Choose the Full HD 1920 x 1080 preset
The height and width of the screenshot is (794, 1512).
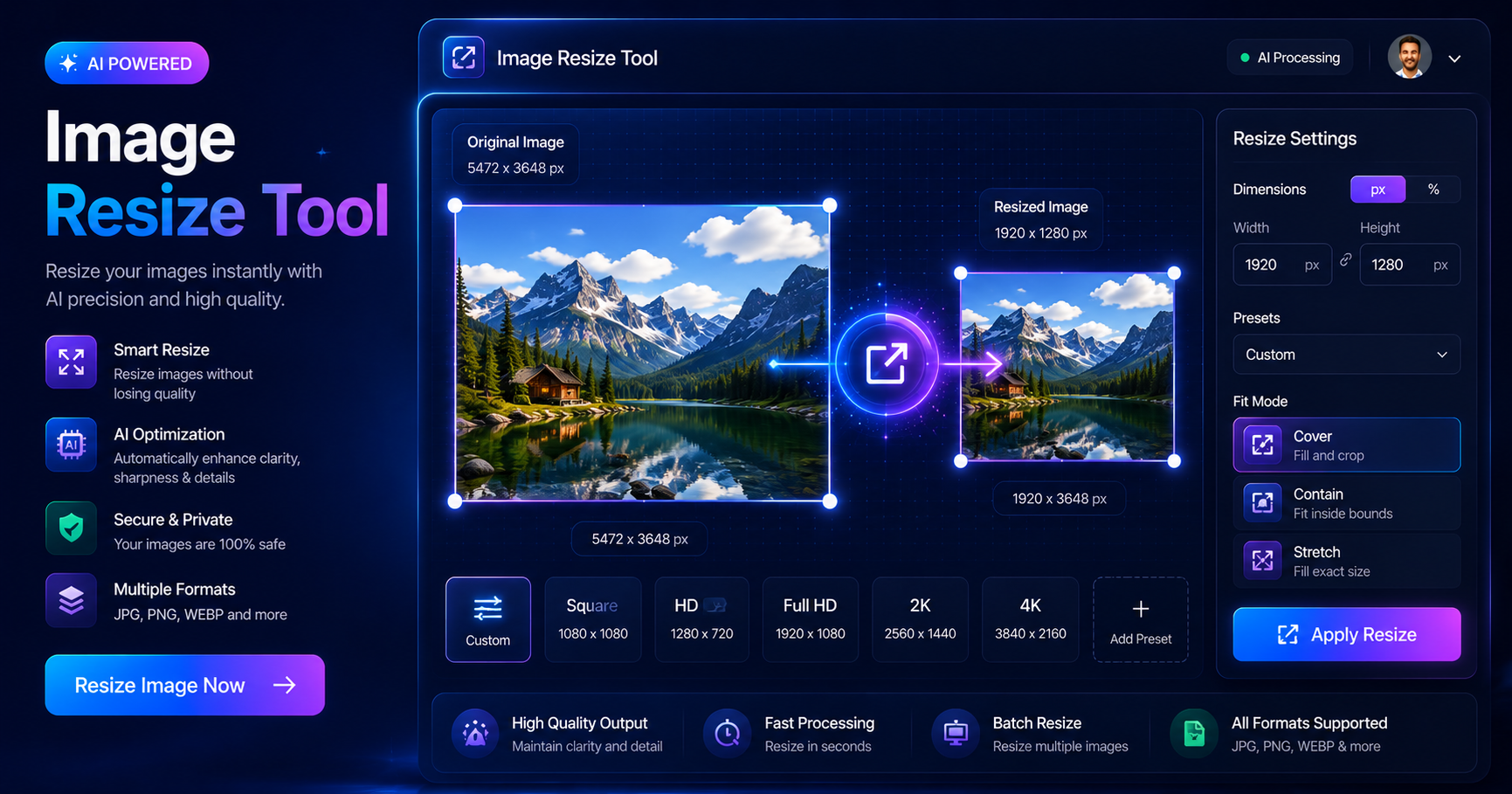pyautogui.click(x=810, y=619)
